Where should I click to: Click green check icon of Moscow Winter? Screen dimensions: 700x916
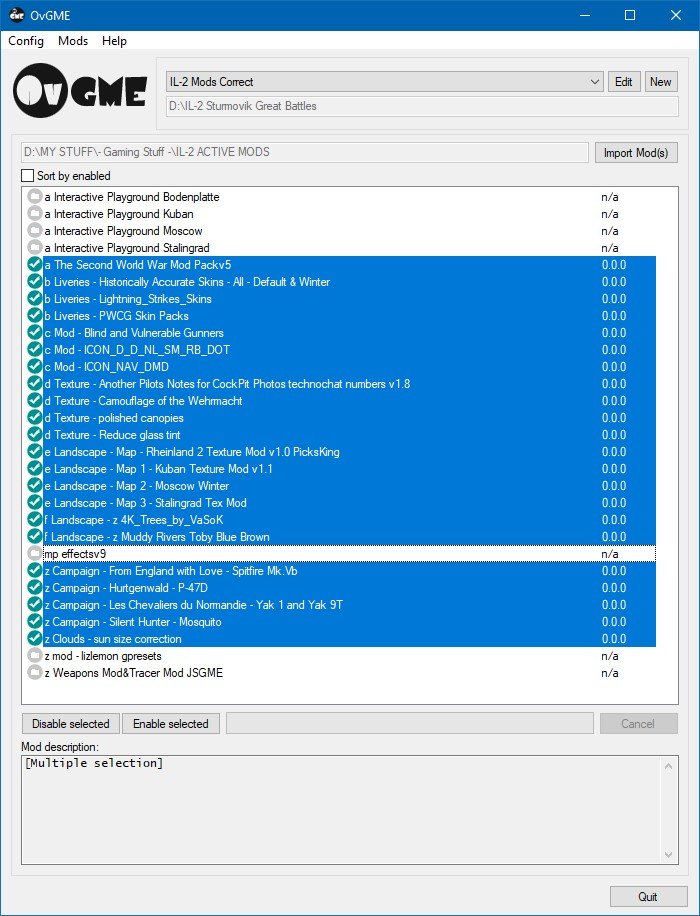pos(34,485)
